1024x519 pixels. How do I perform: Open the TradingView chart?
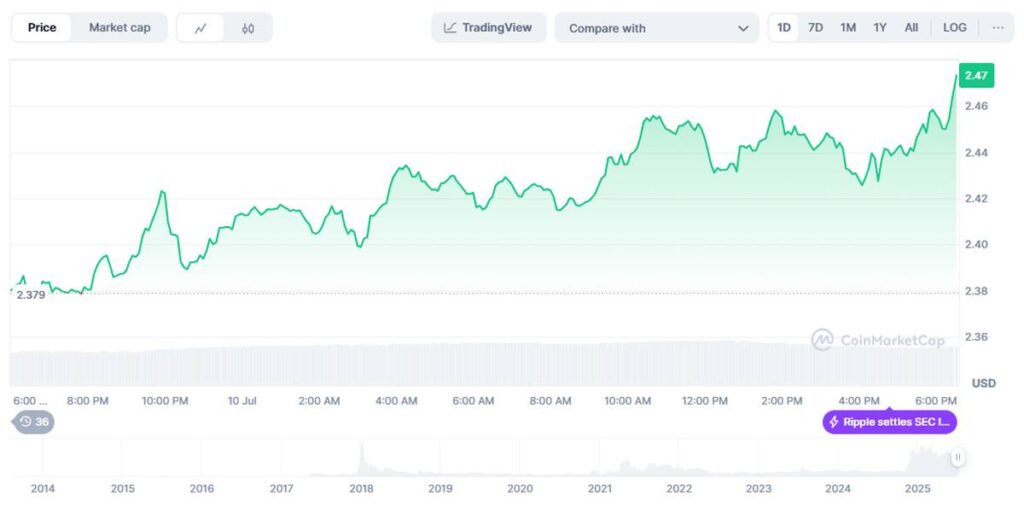[x=488, y=27]
